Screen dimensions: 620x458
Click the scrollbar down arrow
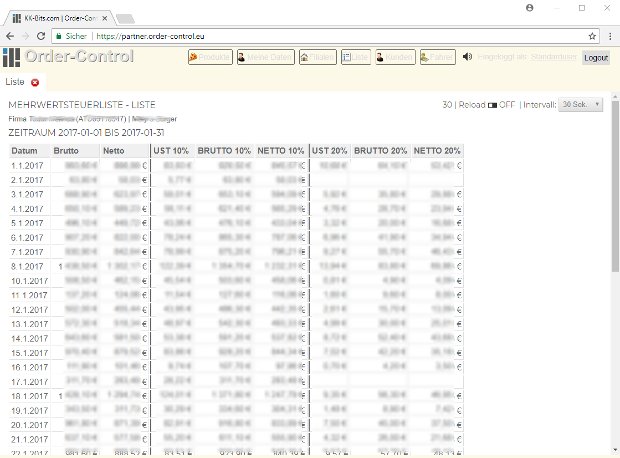(615, 450)
